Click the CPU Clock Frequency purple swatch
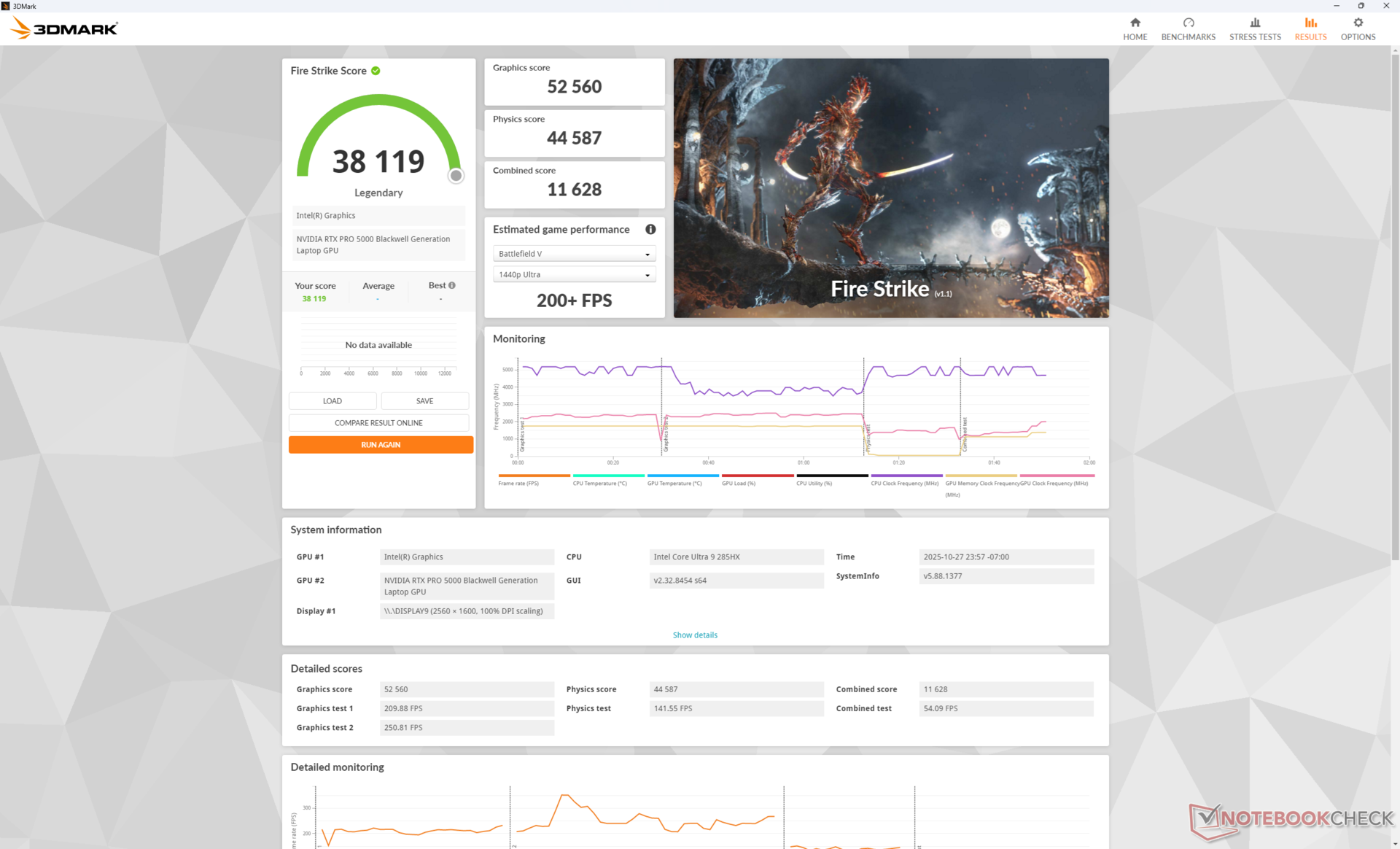This screenshot has height=849, width=1400. [906, 476]
